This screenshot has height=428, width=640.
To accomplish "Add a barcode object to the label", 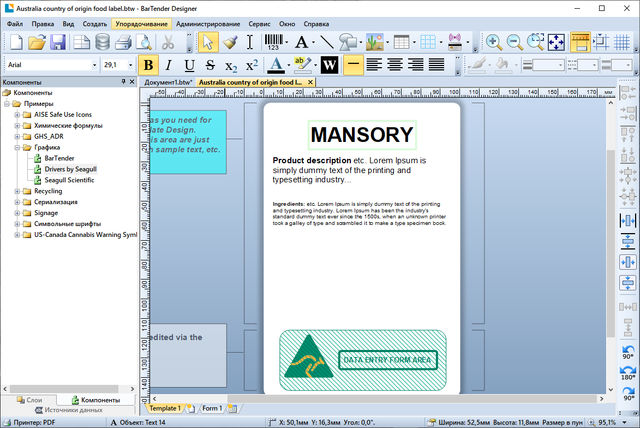I will (x=273, y=42).
